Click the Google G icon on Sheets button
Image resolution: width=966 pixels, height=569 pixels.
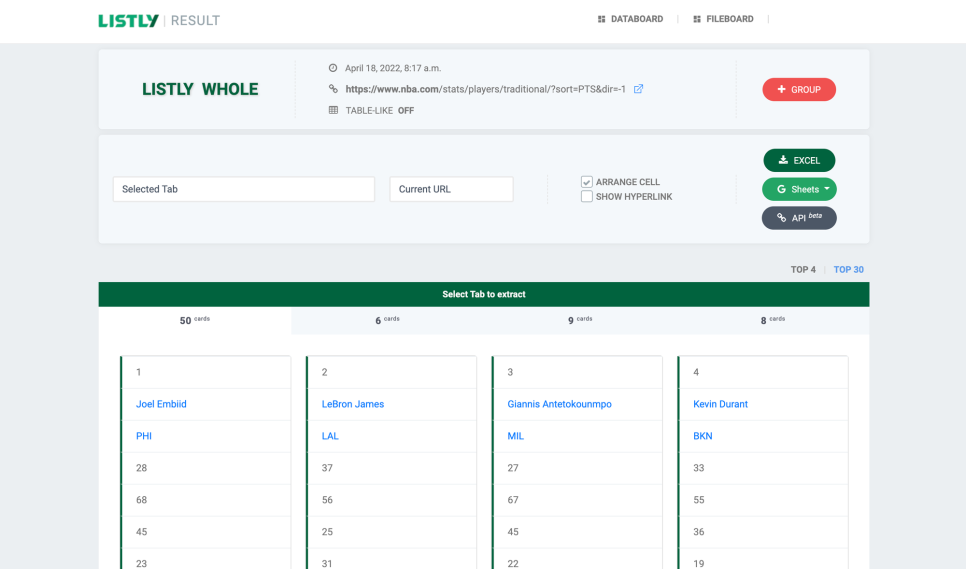(x=781, y=189)
